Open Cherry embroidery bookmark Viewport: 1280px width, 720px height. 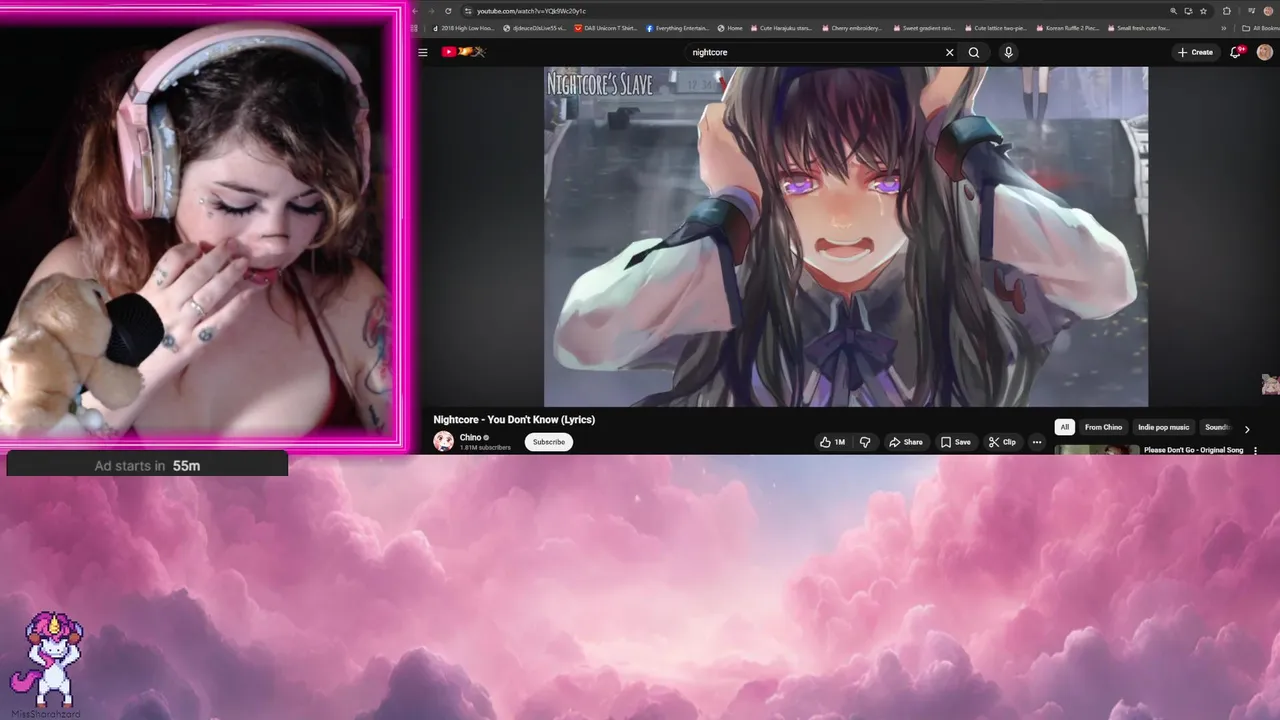tap(850, 28)
